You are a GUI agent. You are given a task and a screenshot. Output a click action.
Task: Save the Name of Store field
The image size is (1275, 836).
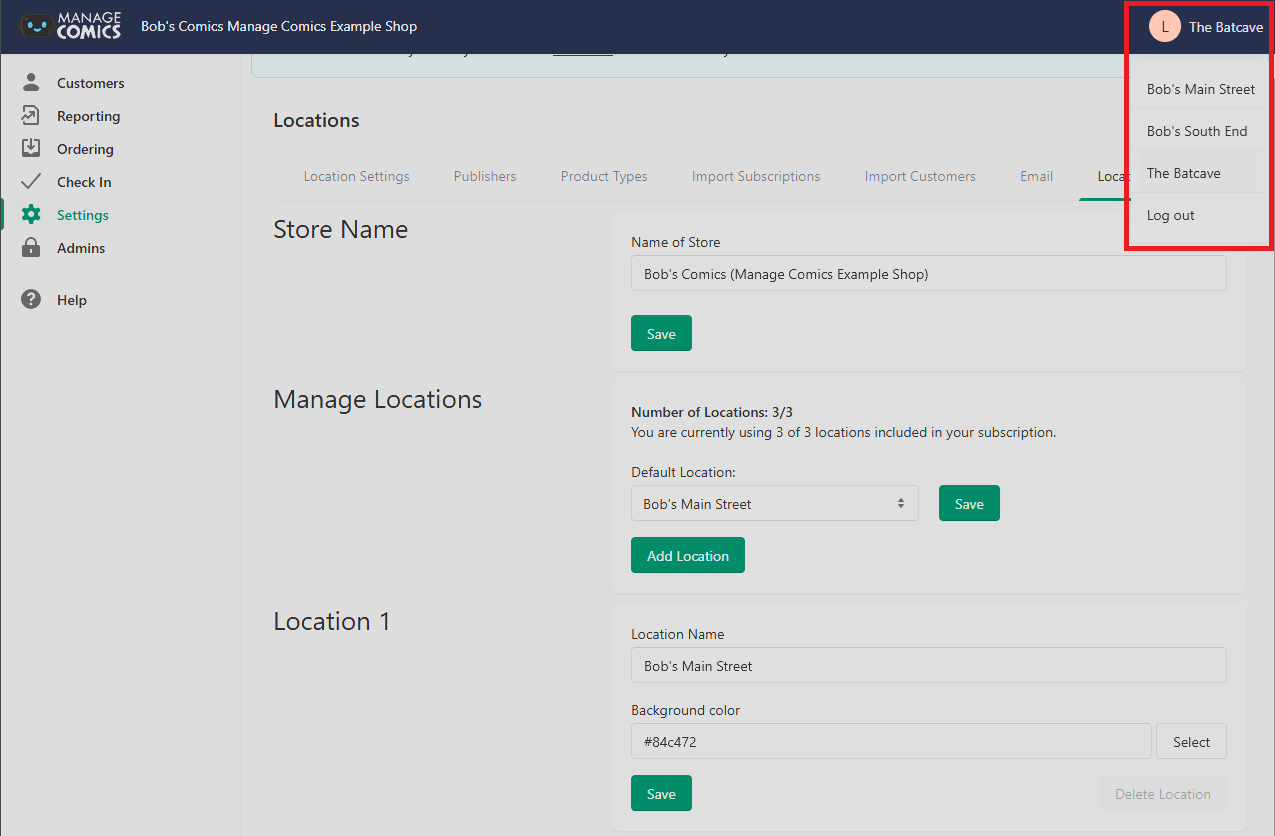tap(661, 334)
